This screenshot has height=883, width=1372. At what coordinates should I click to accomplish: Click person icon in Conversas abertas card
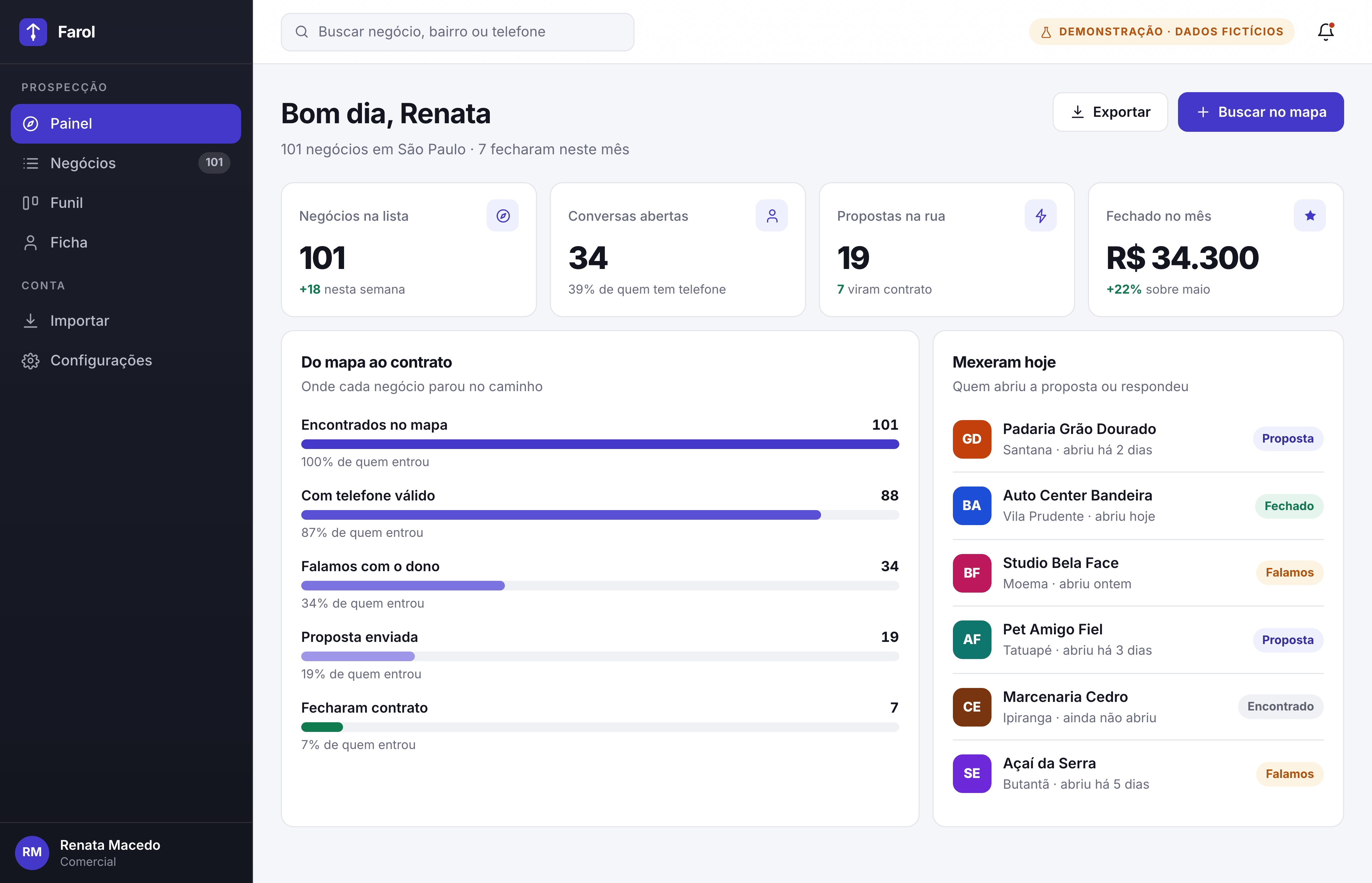(772, 216)
